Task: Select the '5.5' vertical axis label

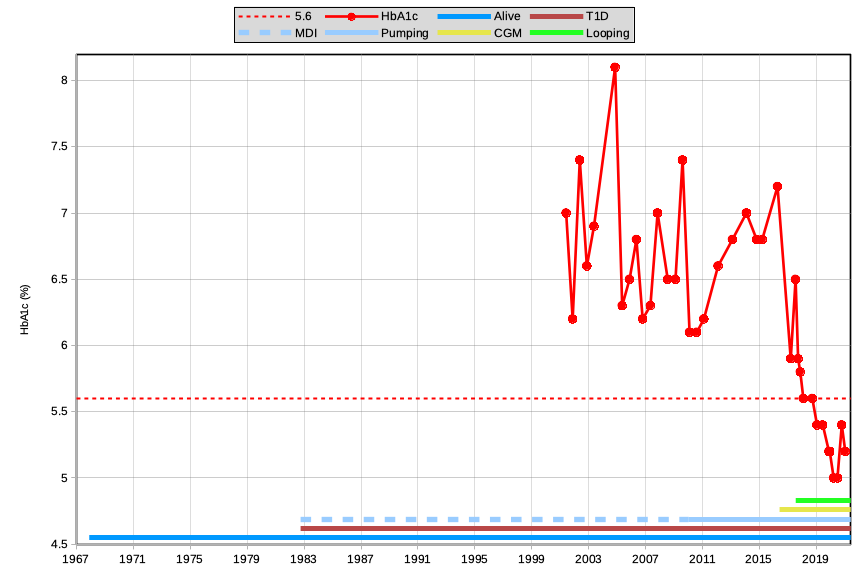Action: pyautogui.click(x=59, y=412)
